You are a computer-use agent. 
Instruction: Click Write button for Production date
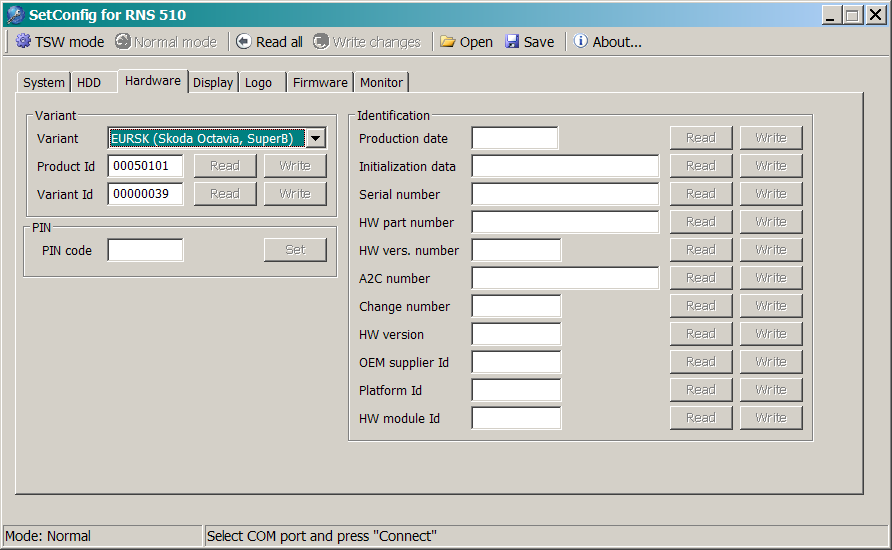771,138
